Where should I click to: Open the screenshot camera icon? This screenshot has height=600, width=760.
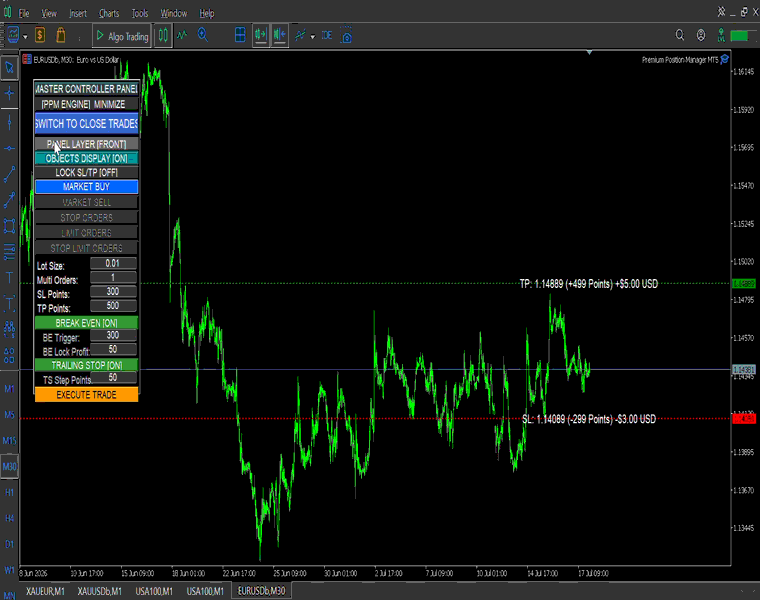[346, 35]
